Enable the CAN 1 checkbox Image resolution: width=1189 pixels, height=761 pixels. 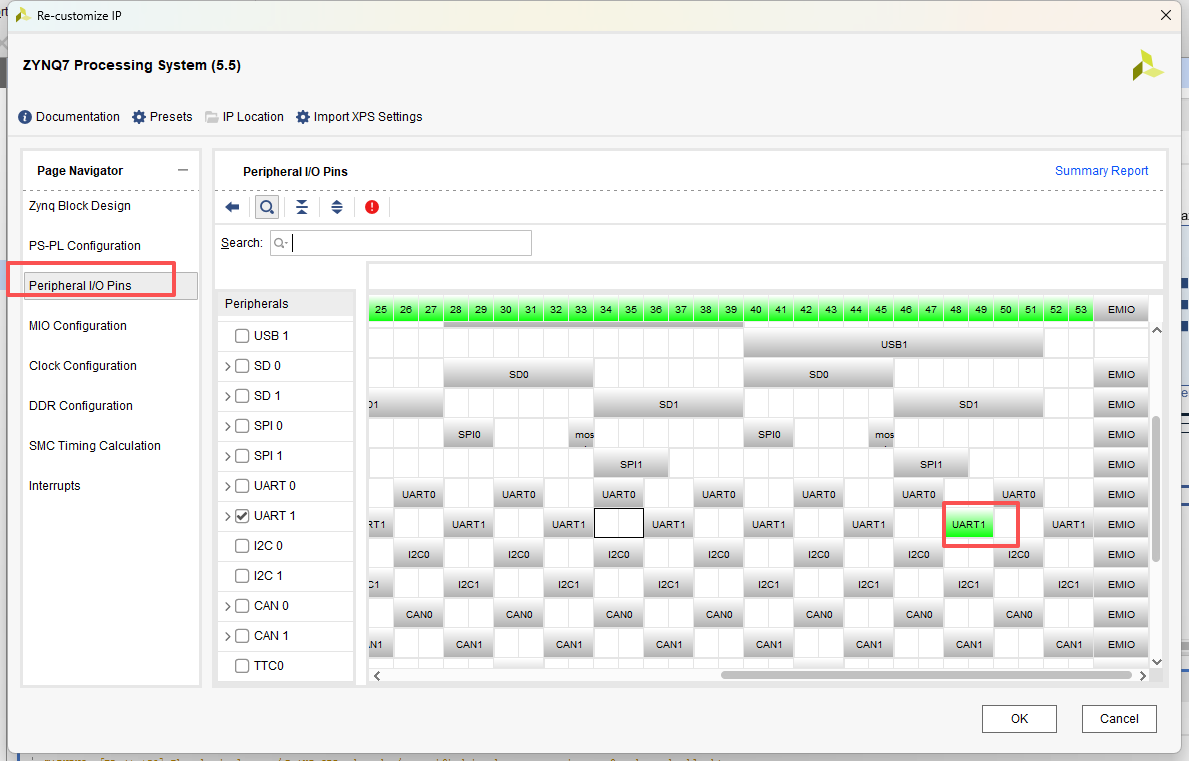tap(242, 636)
